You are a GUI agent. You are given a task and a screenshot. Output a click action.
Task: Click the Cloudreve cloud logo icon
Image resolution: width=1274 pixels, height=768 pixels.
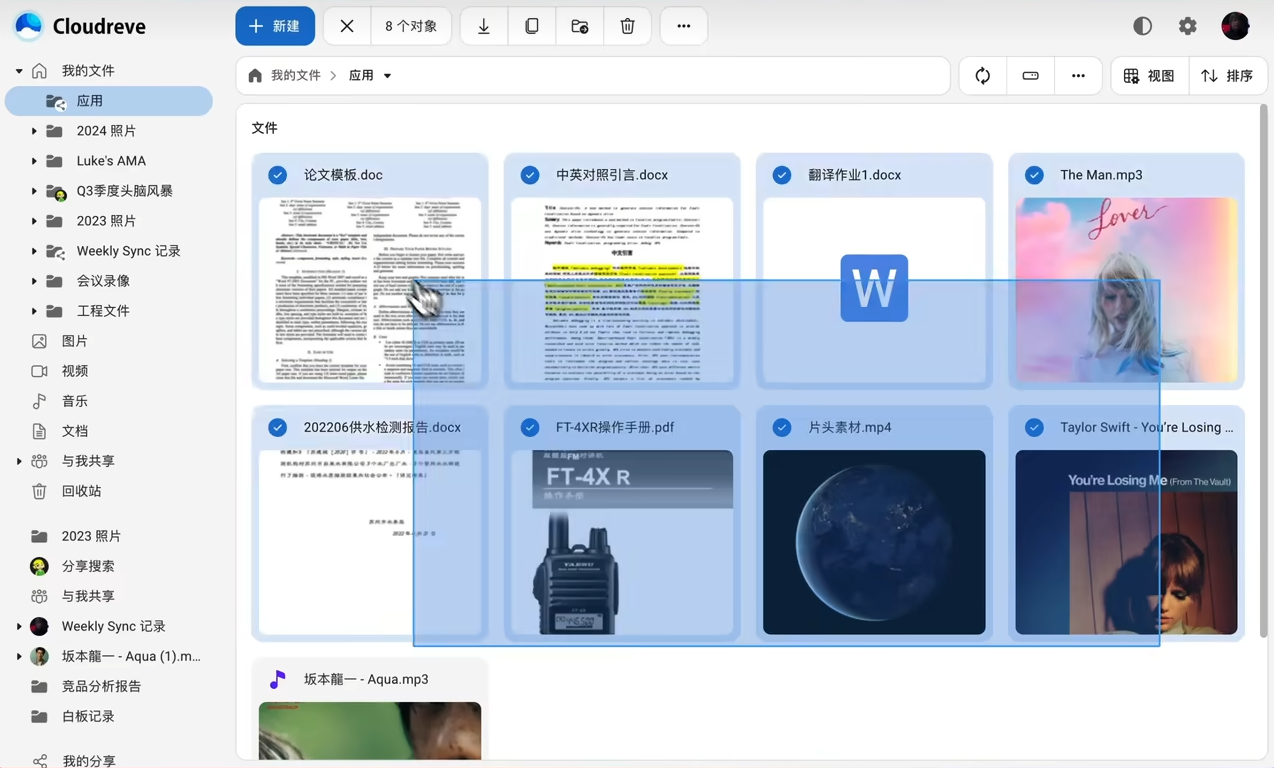point(29,26)
